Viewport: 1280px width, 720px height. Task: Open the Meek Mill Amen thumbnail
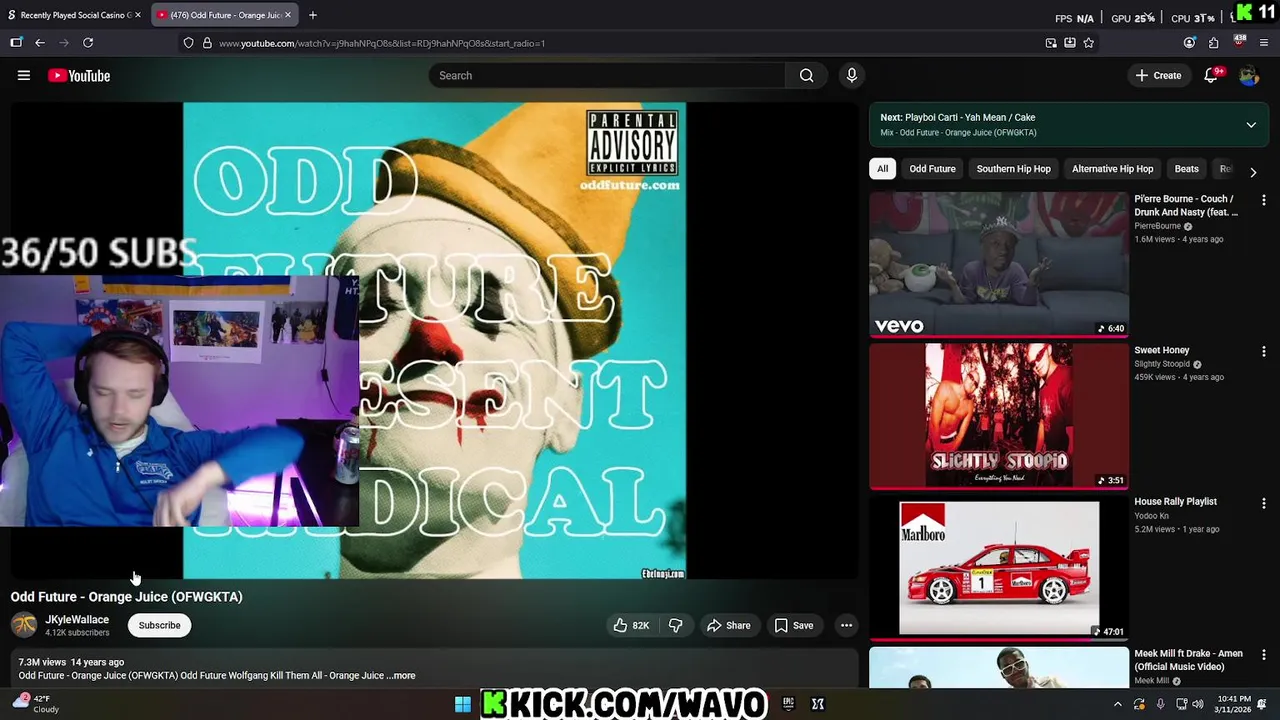[998, 668]
